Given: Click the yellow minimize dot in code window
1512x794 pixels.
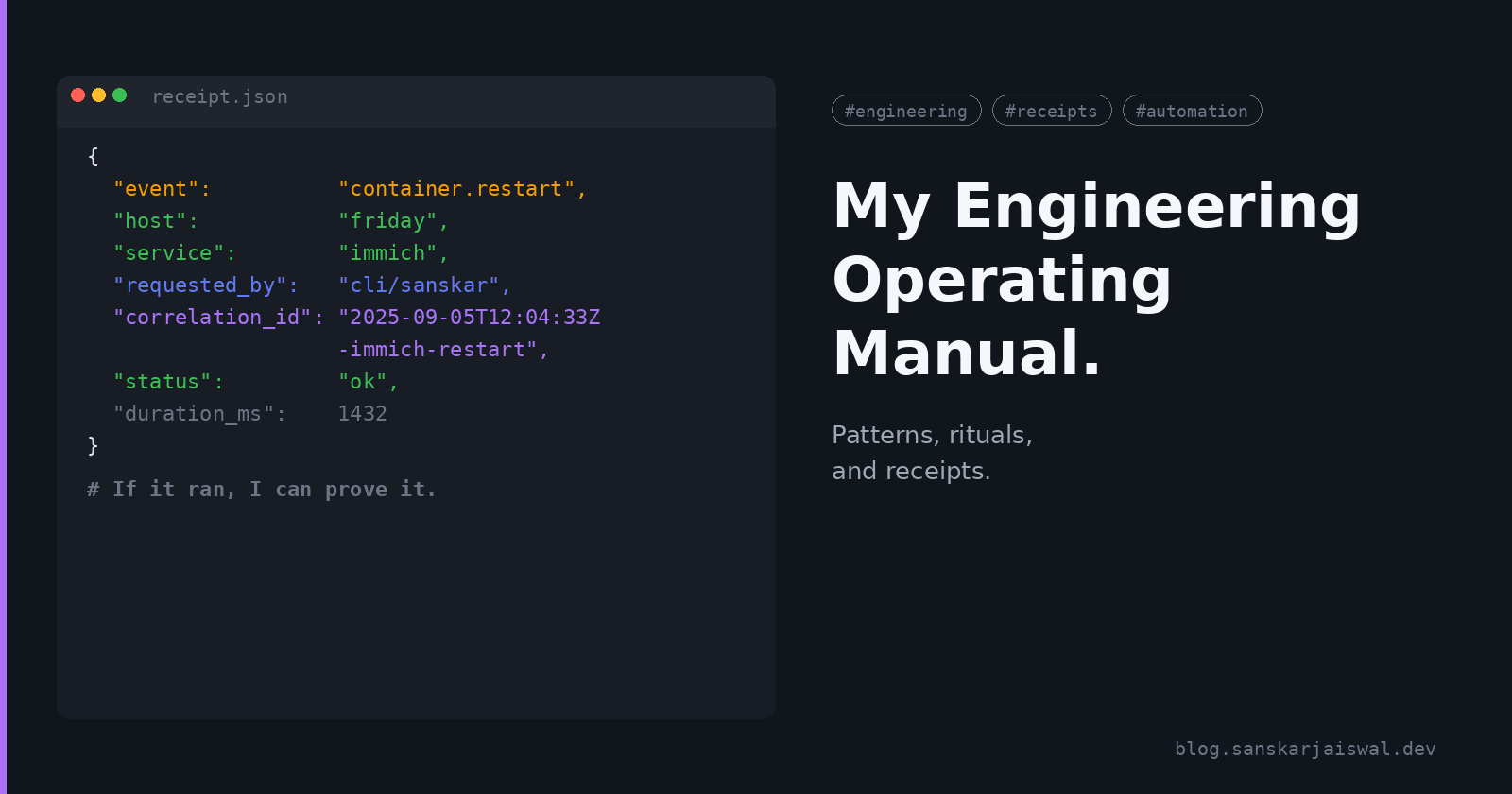Looking at the screenshot, I should click(x=98, y=95).
